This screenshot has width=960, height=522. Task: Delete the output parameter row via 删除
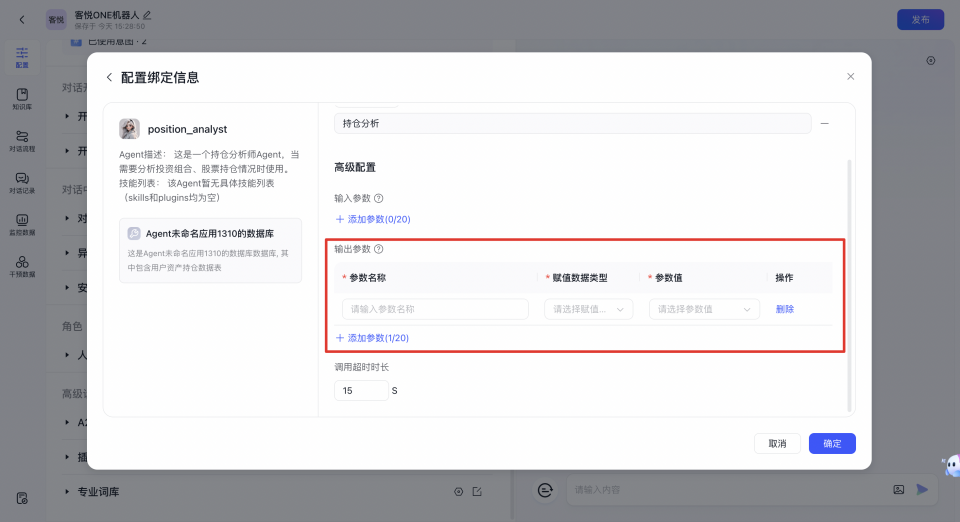point(785,309)
